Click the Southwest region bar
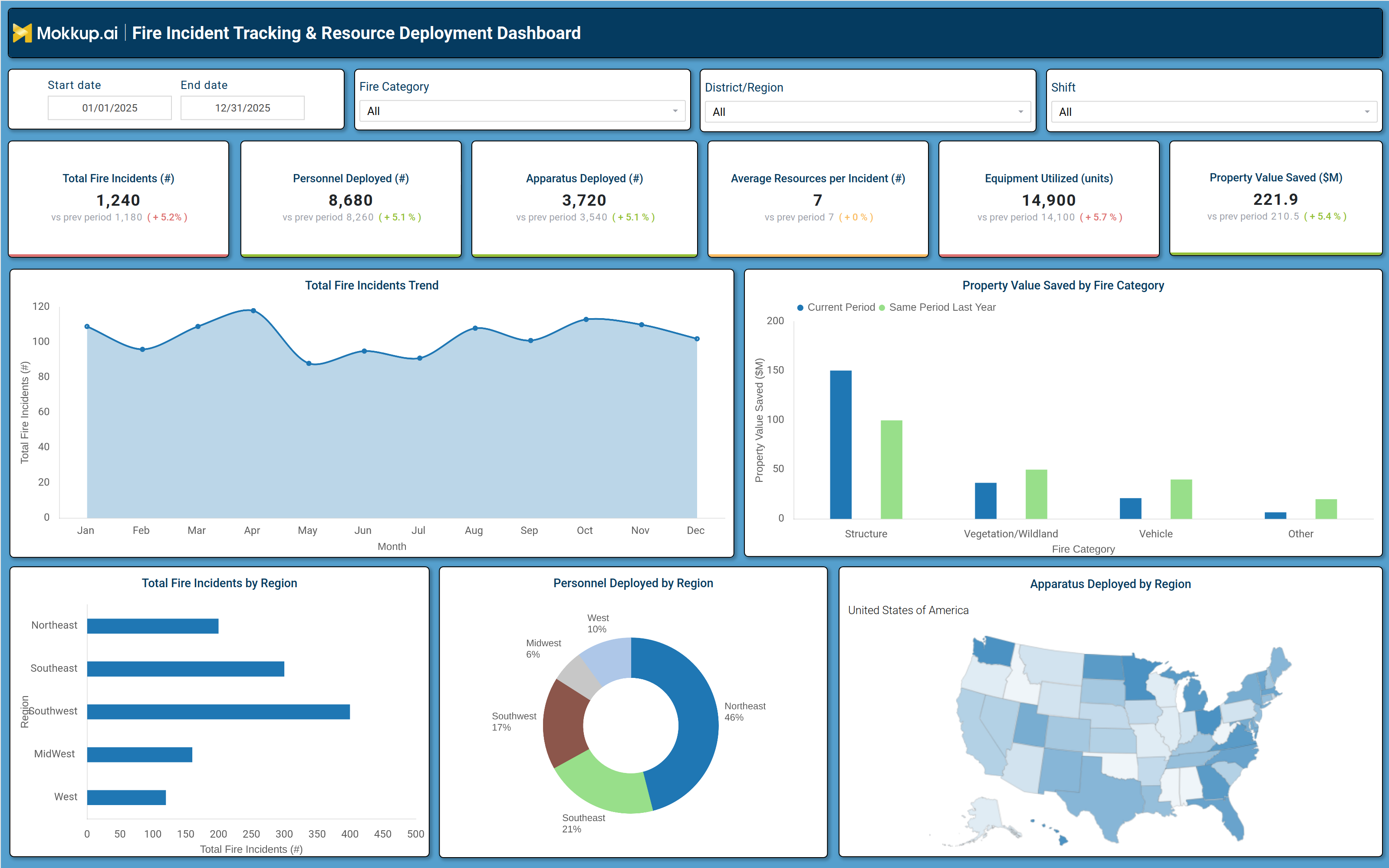 (x=218, y=712)
